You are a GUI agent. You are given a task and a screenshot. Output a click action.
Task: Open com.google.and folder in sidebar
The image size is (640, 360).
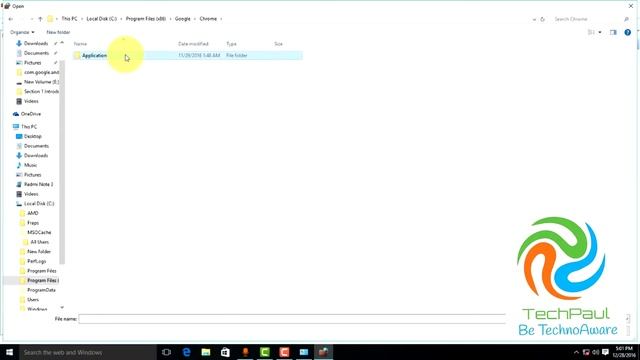(41, 72)
